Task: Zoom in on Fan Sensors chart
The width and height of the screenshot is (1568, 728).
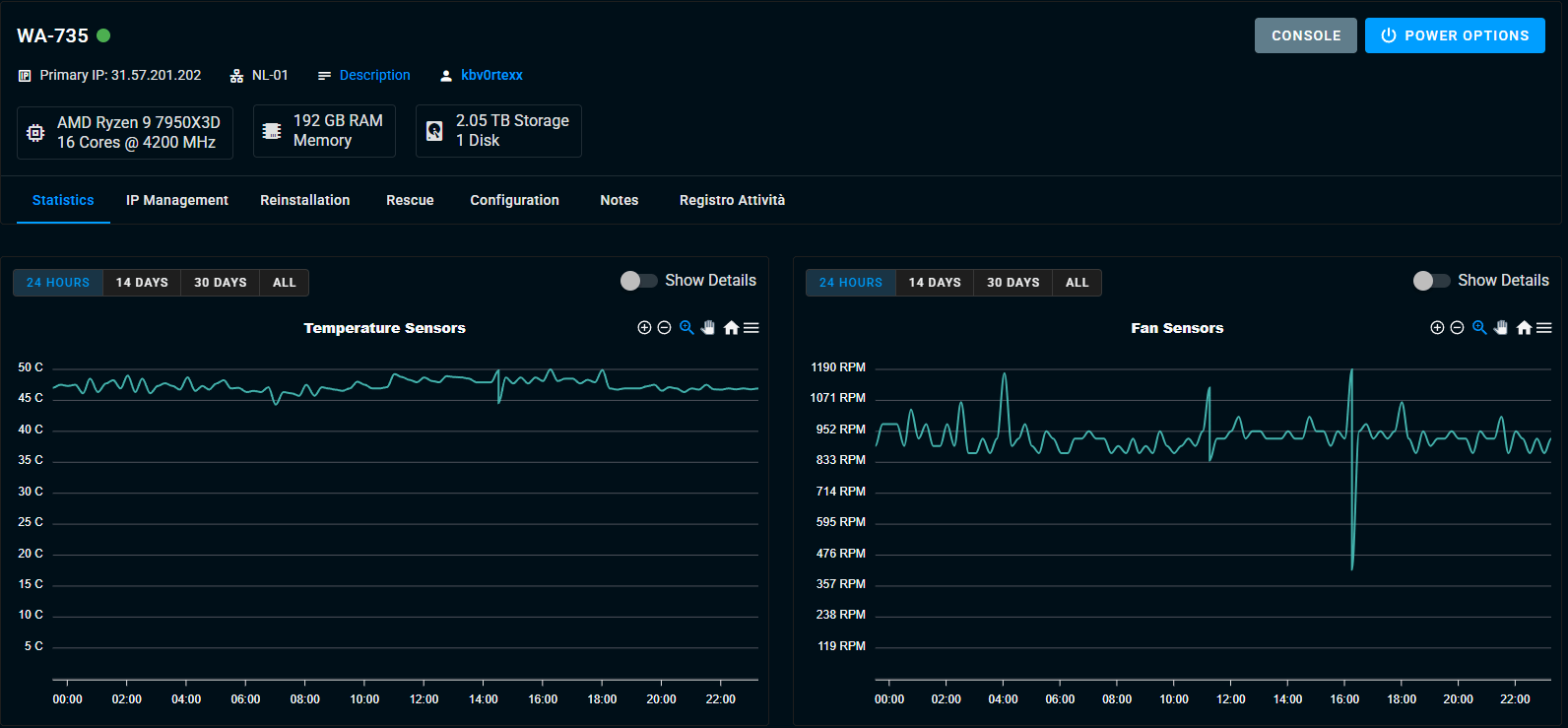Action: [x=1437, y=328]
